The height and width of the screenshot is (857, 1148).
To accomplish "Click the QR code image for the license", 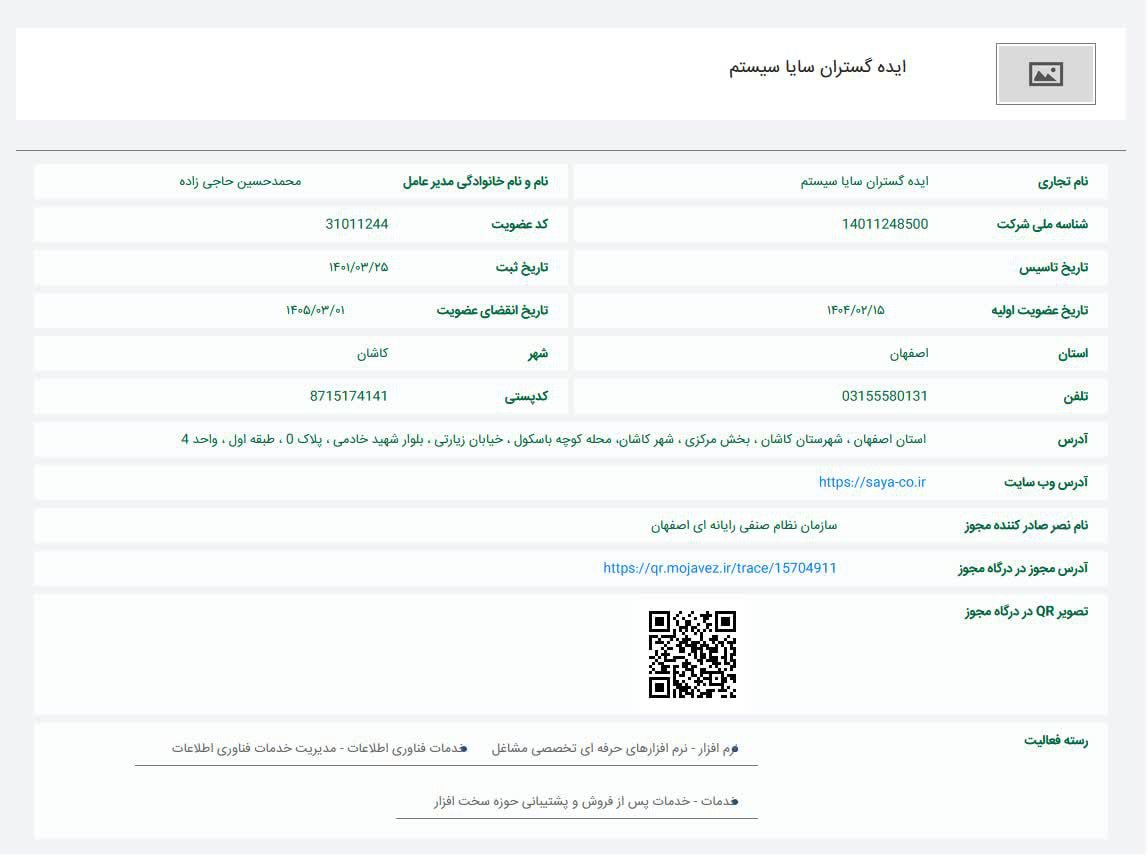I will 692,654.
